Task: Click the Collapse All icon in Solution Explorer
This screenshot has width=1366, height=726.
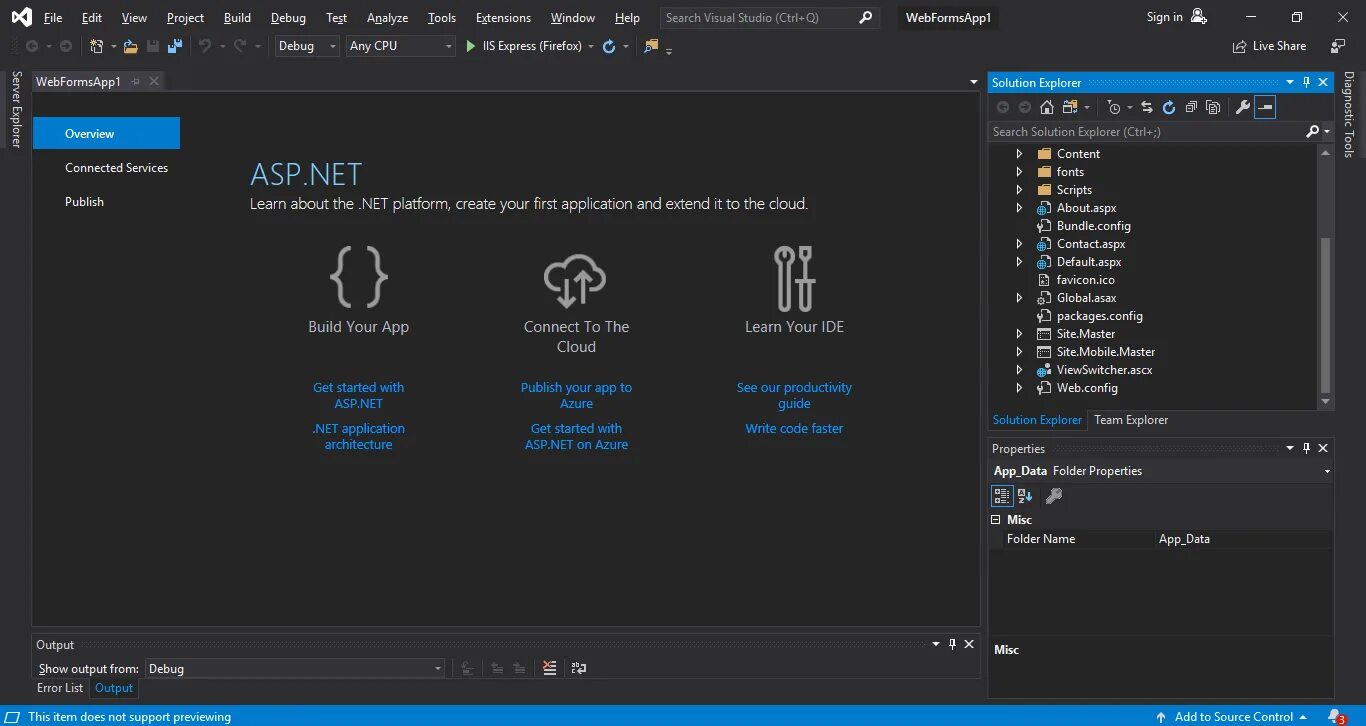Action: pos(1191,107)
